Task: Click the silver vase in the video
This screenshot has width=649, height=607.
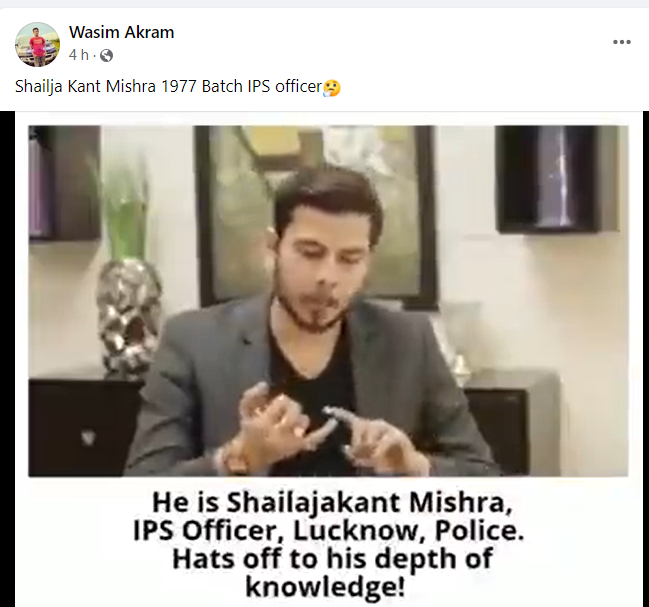Action: (128, 317)
